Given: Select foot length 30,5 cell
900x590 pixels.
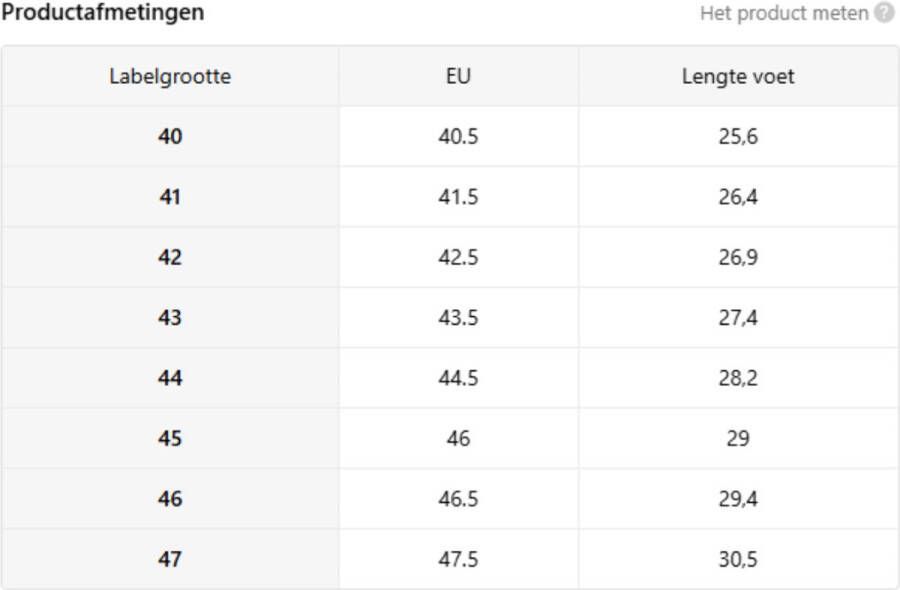Looking at the screenshot, I should click(738, 559).
